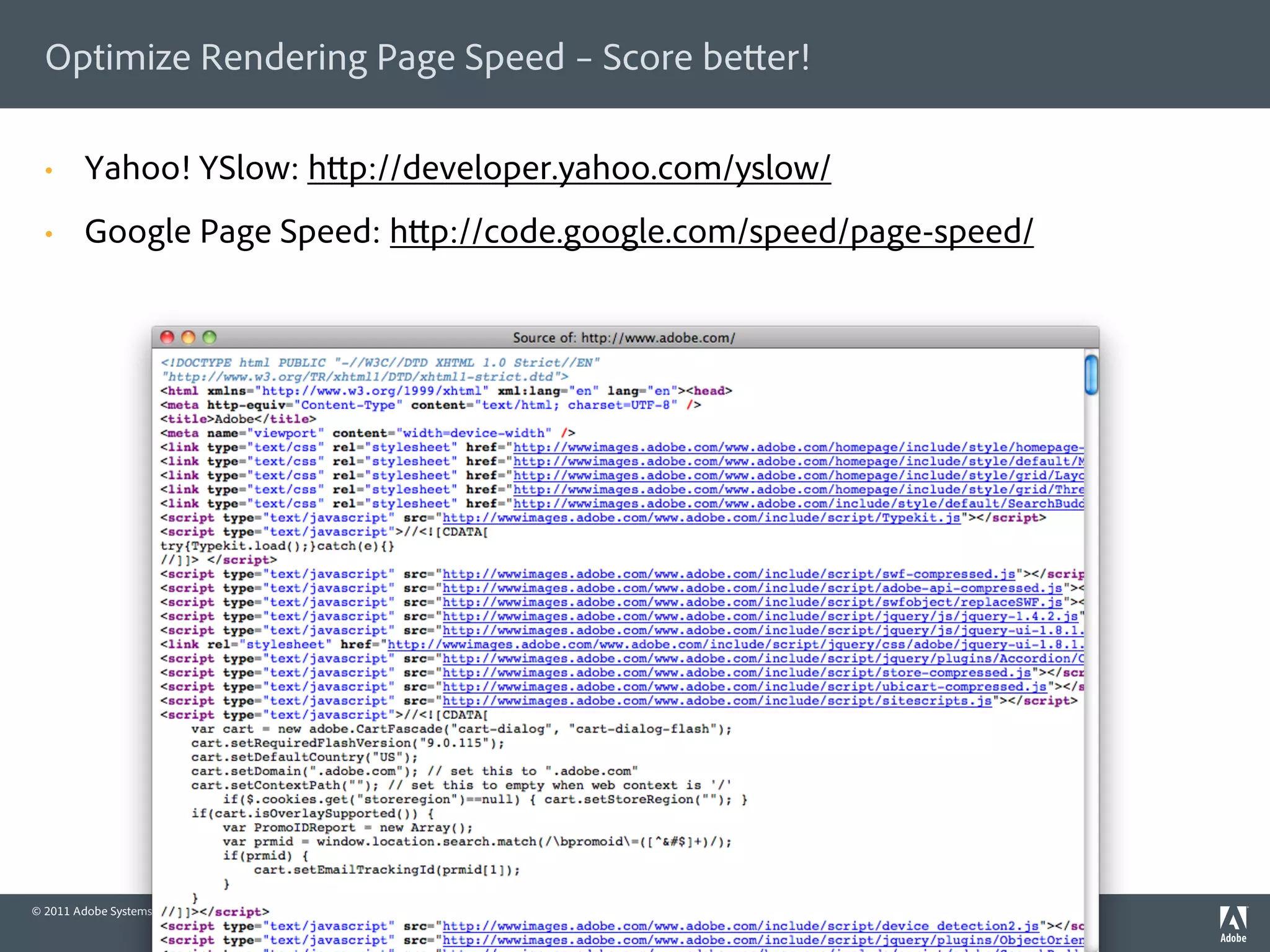Click the 'Source of: http://www.adobe.com/' window title
This screenshot has height=952, width=1270.
624,338
